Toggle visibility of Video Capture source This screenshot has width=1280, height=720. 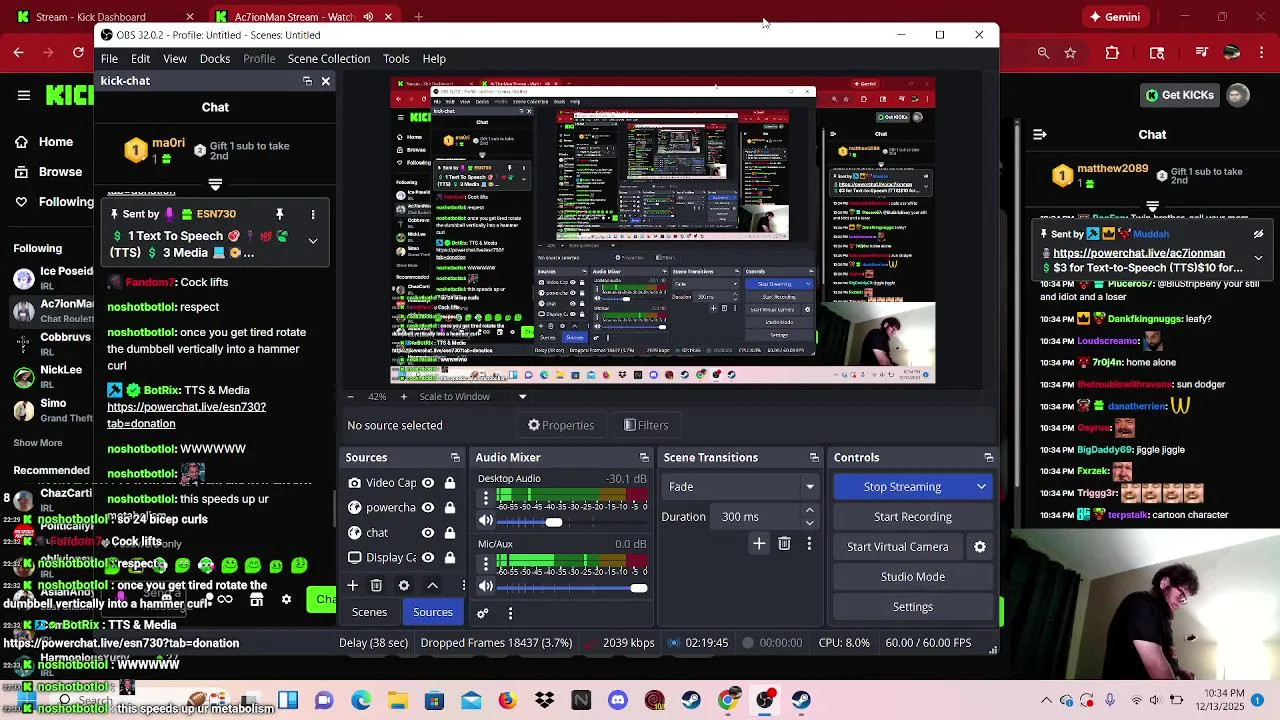[428, 483]
